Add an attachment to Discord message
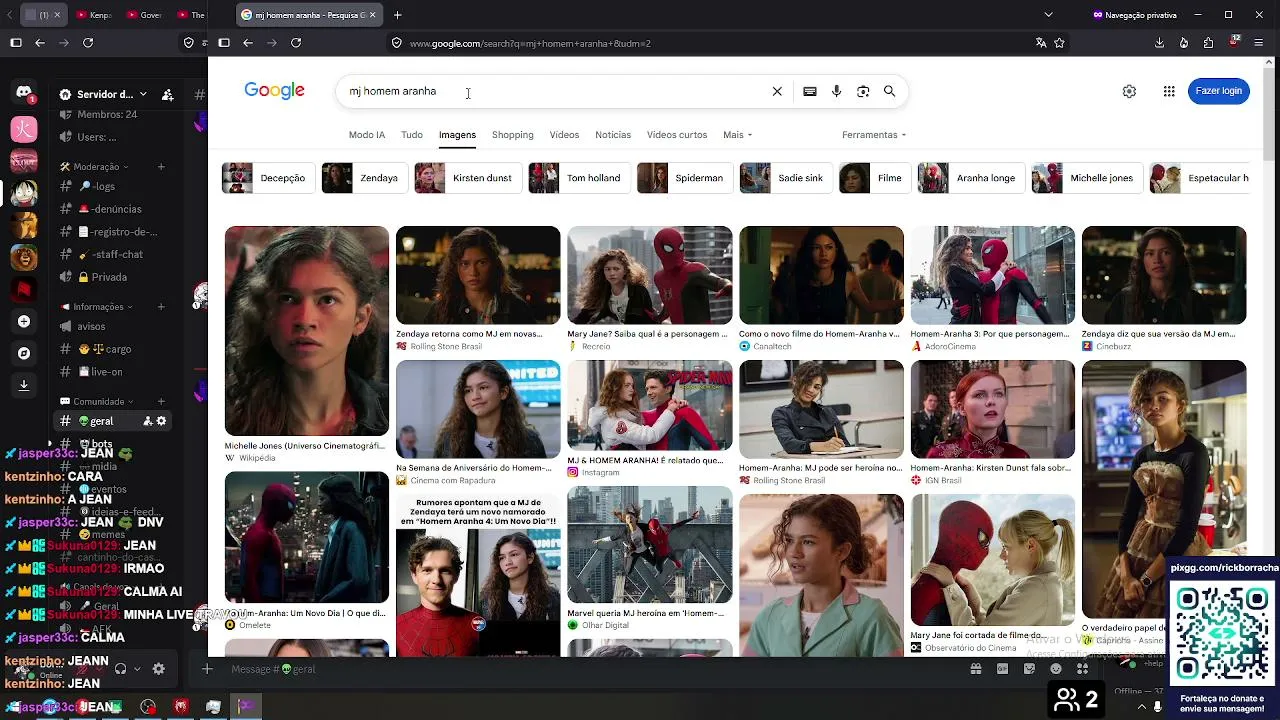The width and height of the screenshot is (1280, 720). (x=207, y=669)
